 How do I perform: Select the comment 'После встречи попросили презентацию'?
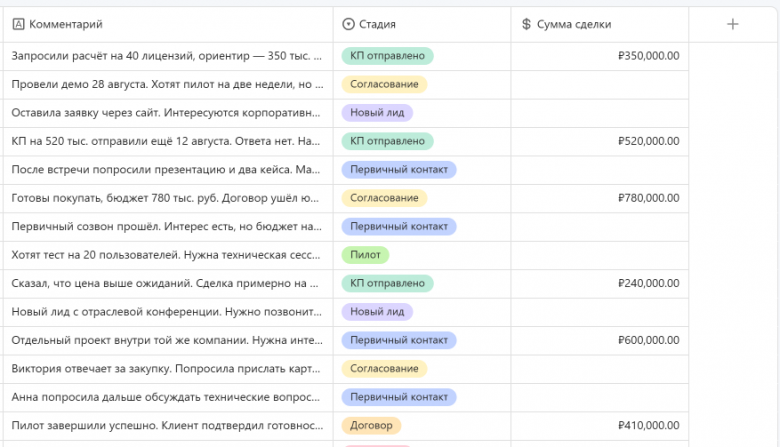click(x=168, y=170)
